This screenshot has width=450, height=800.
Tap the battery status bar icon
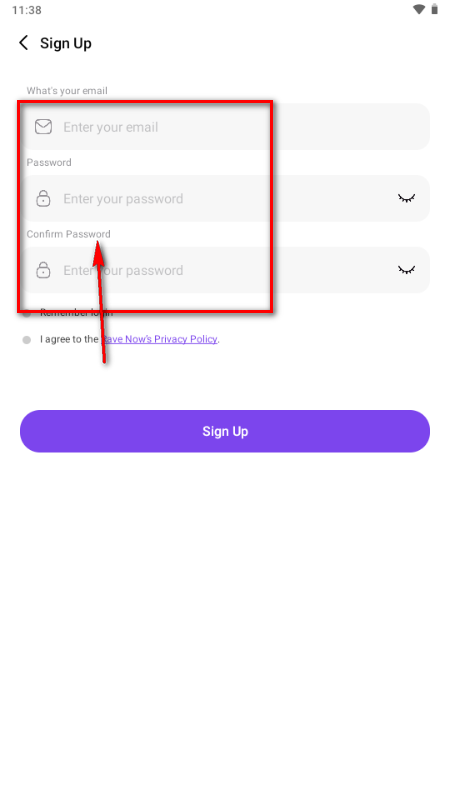435,9
